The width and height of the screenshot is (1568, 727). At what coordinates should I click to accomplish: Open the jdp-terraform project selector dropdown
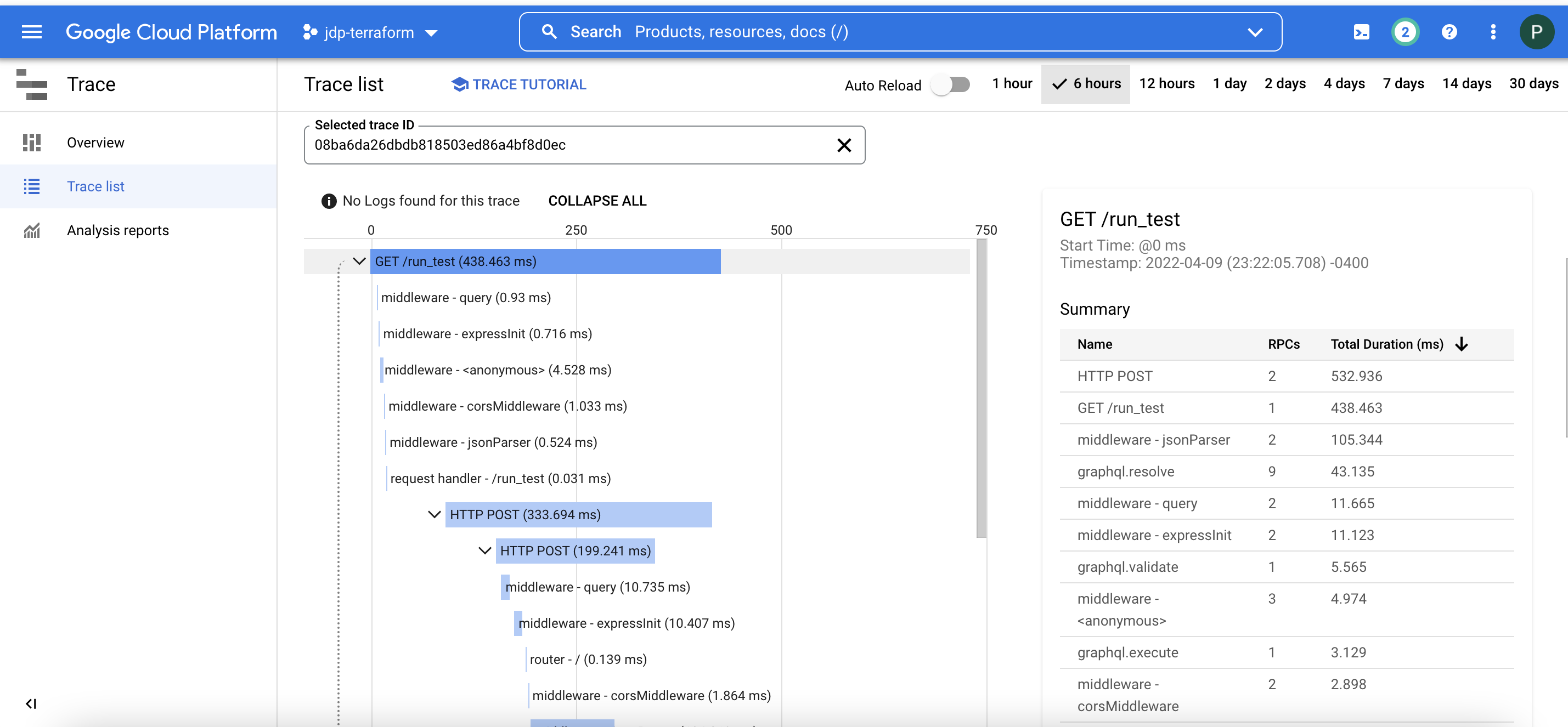(370, 32)
